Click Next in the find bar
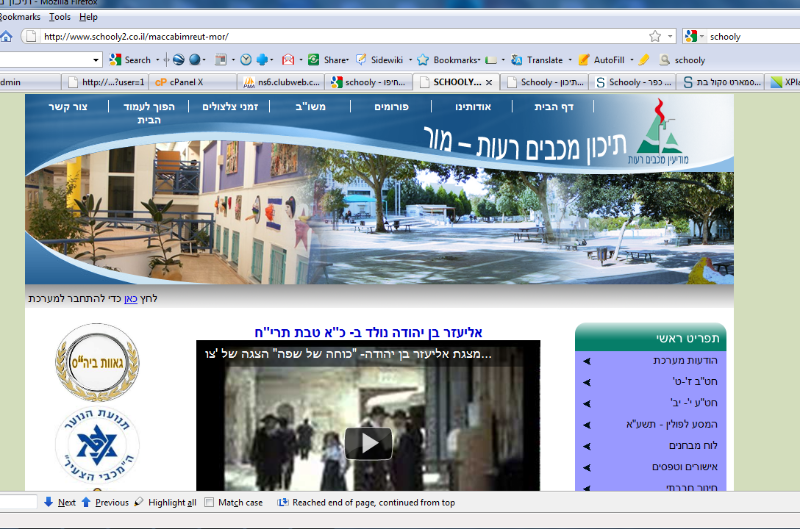The width and height of the screenshot is (800, 529). point(60,502)
